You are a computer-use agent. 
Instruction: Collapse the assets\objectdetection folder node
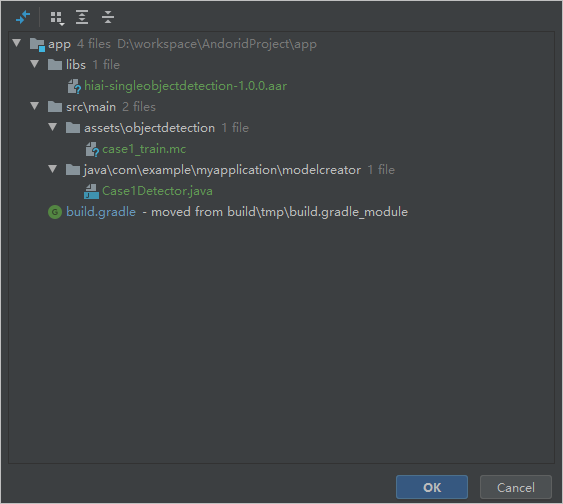53,127
